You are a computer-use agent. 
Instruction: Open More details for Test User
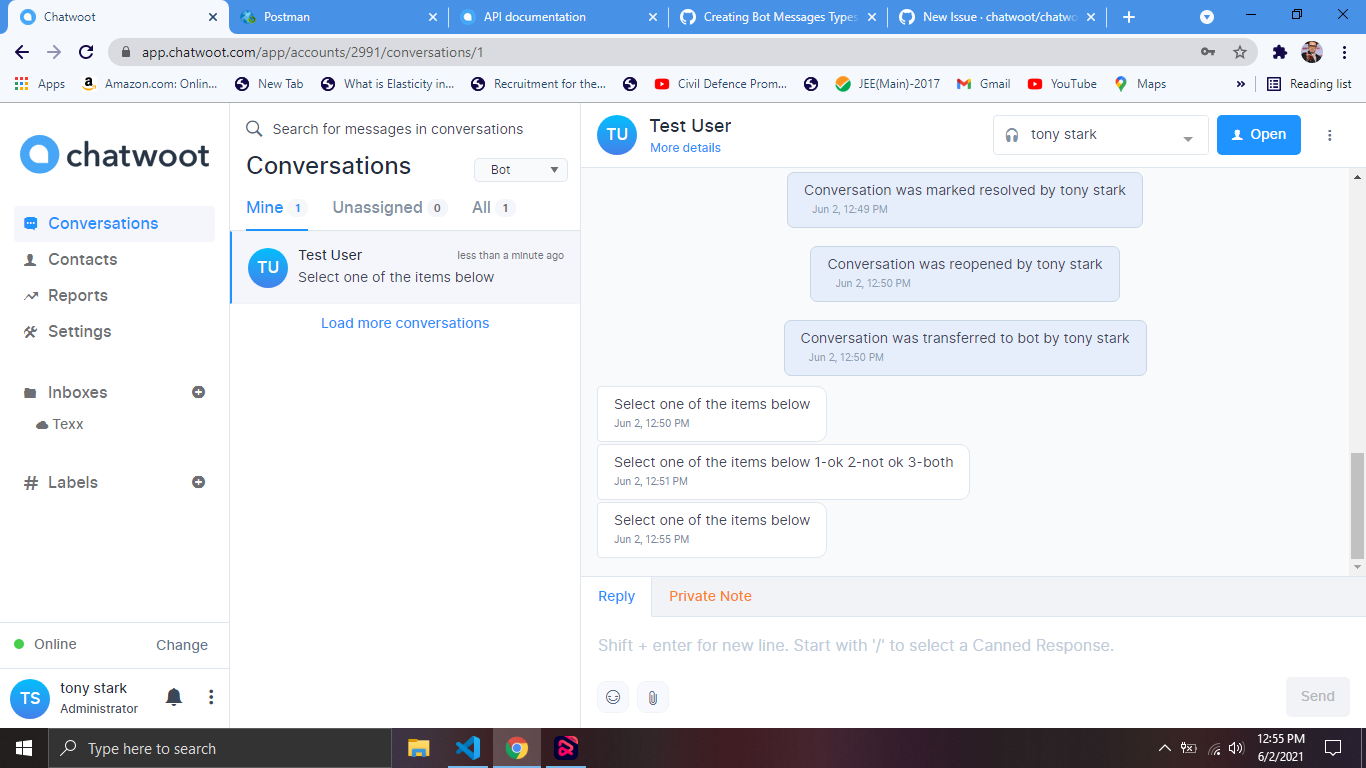pyautogui.click(x=685, y=147)
